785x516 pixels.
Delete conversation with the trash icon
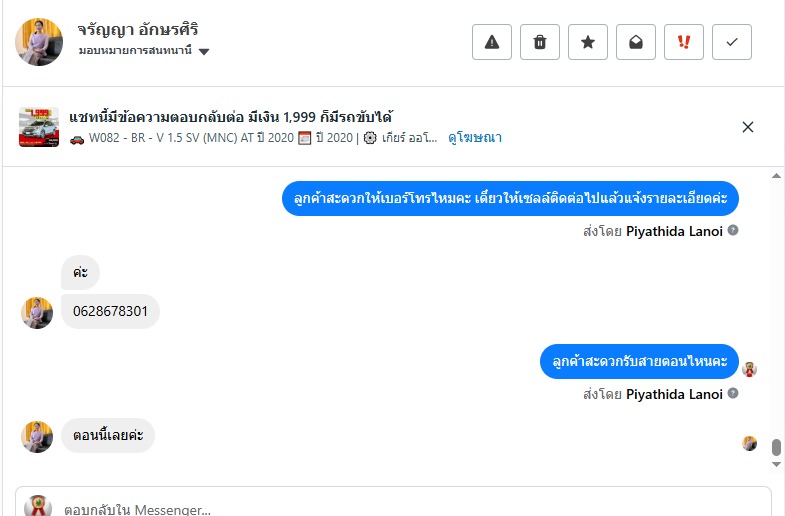(x=540, y=42)
